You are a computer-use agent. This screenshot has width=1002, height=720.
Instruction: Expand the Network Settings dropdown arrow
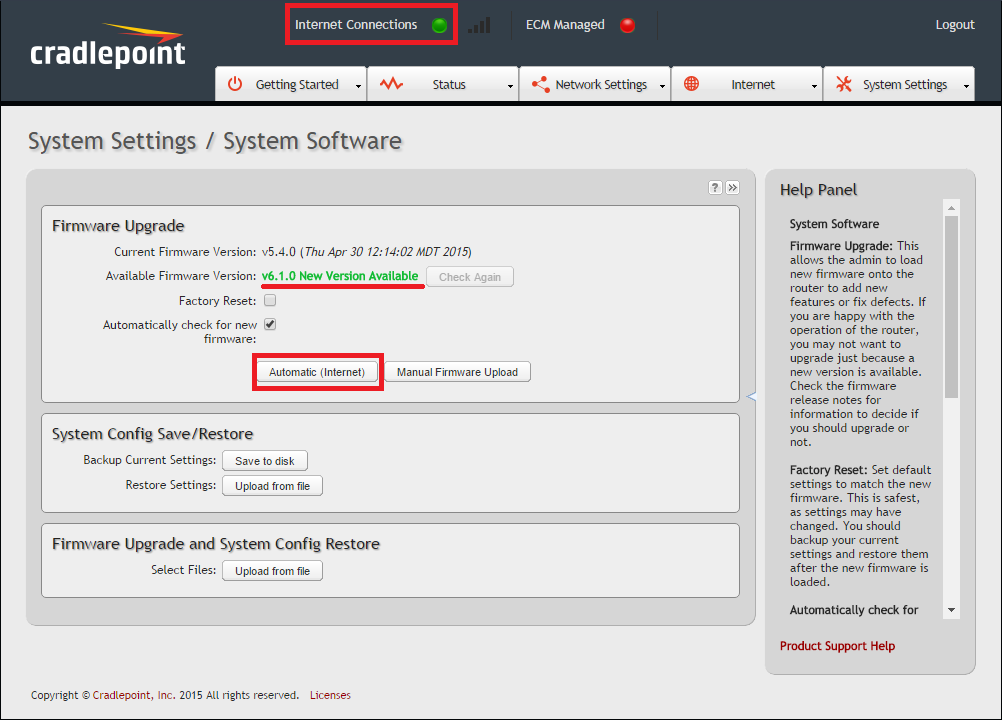(662, 86)
